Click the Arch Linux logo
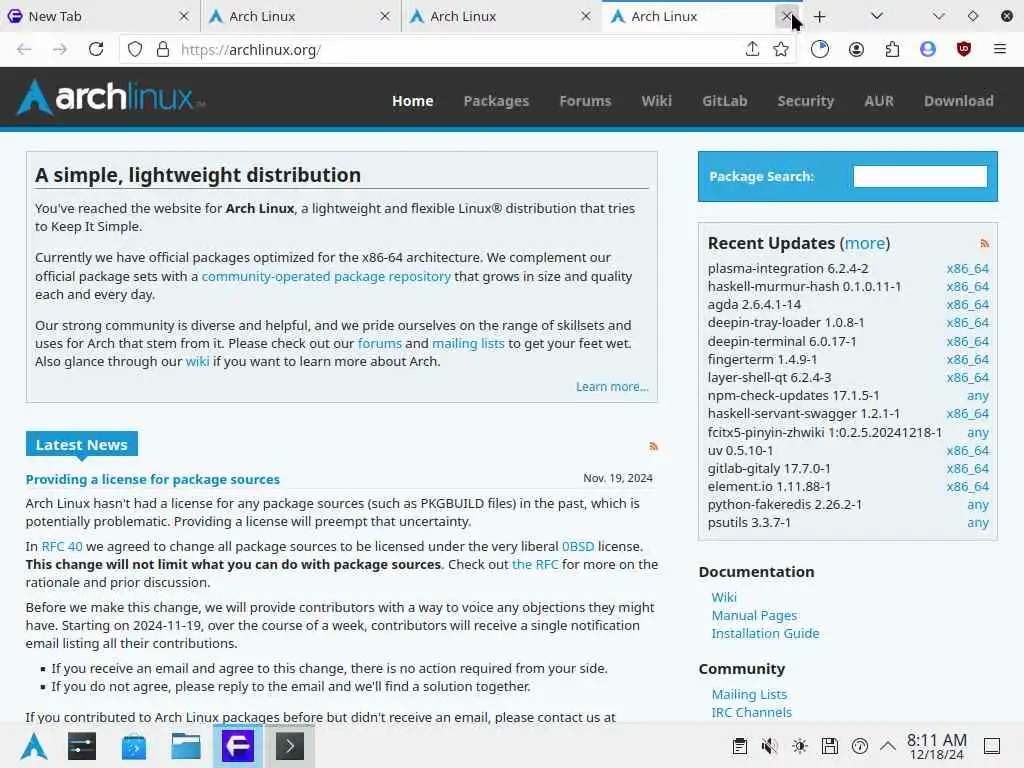 click(110, 97)
